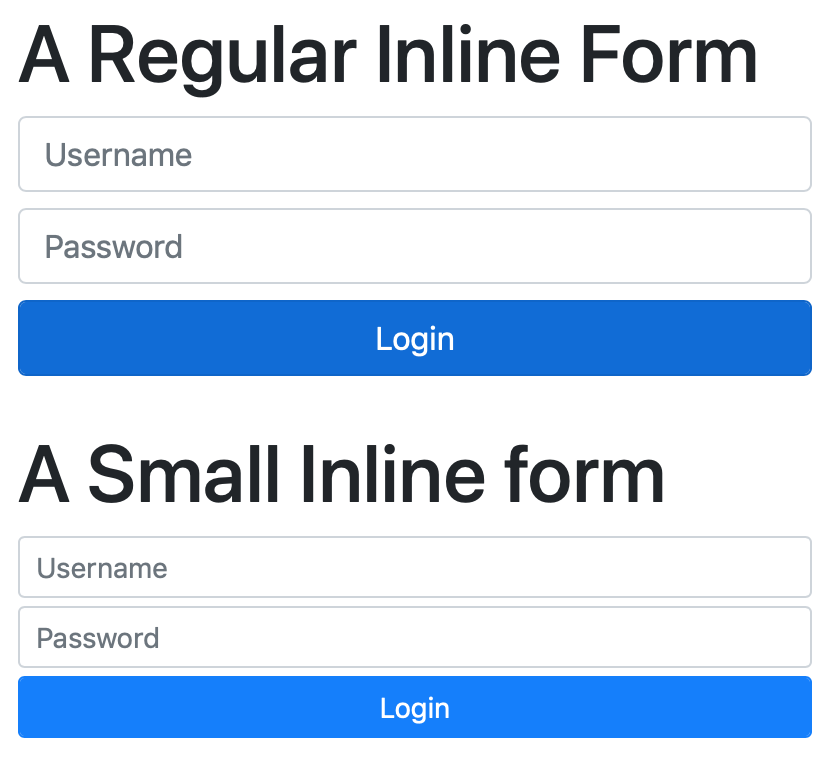Click the Password placeholder text in the larger input
Image resolution: width=826 pixels, height=758 pixels.
pos(114,247)
